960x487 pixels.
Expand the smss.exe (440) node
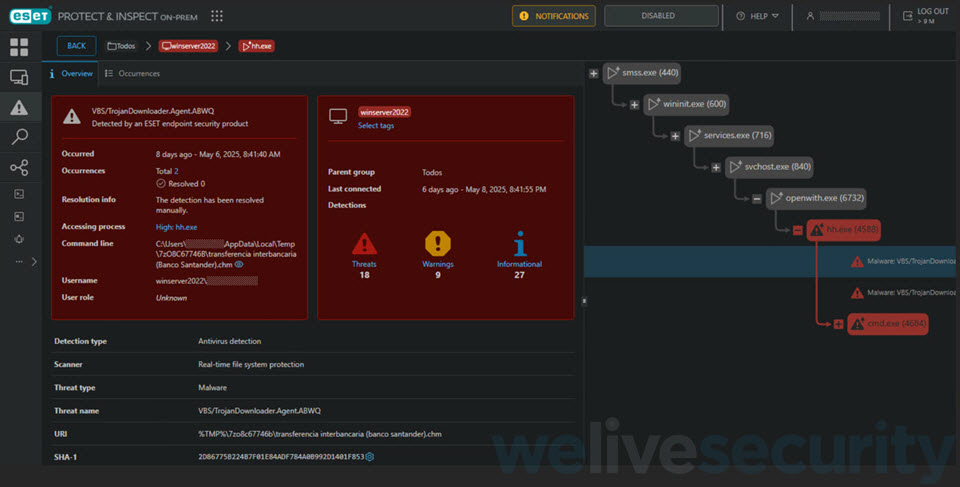[593, 74]
